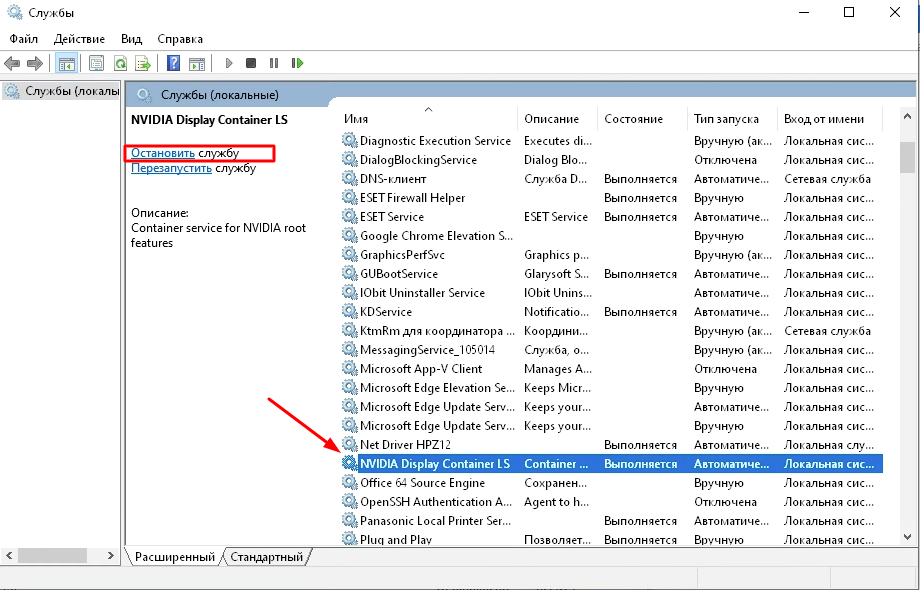
Task: Open the Справка menu
Action: click(180, 39)
